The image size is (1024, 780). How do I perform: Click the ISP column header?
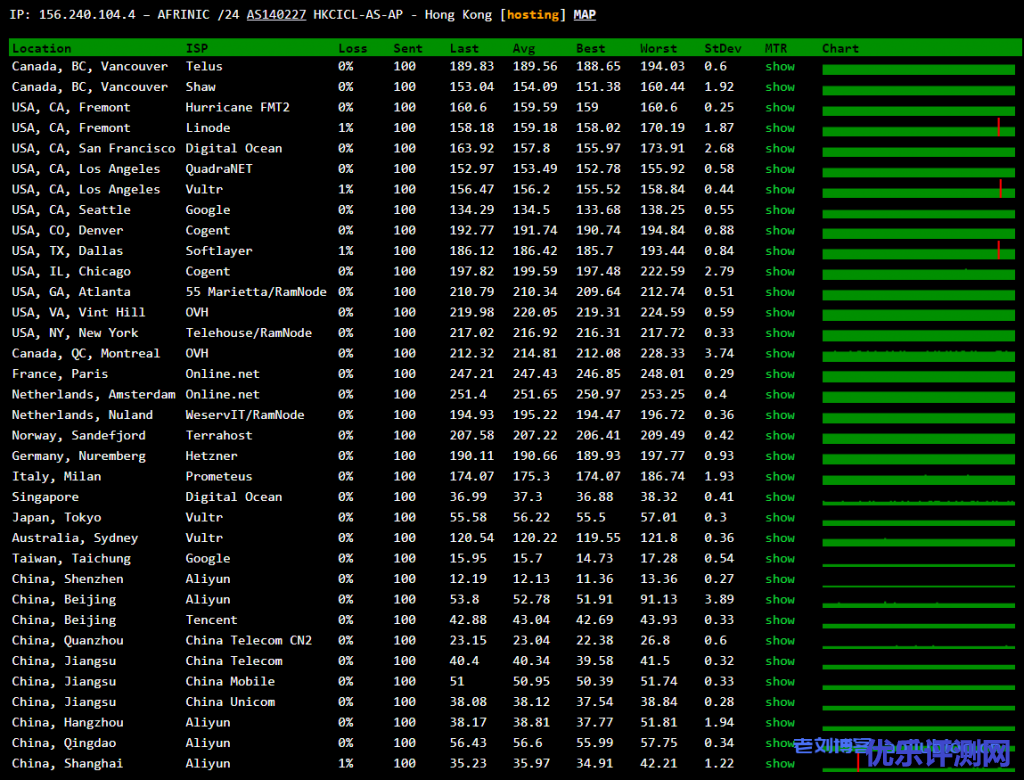pyautogui.click(x=197, y=48)
